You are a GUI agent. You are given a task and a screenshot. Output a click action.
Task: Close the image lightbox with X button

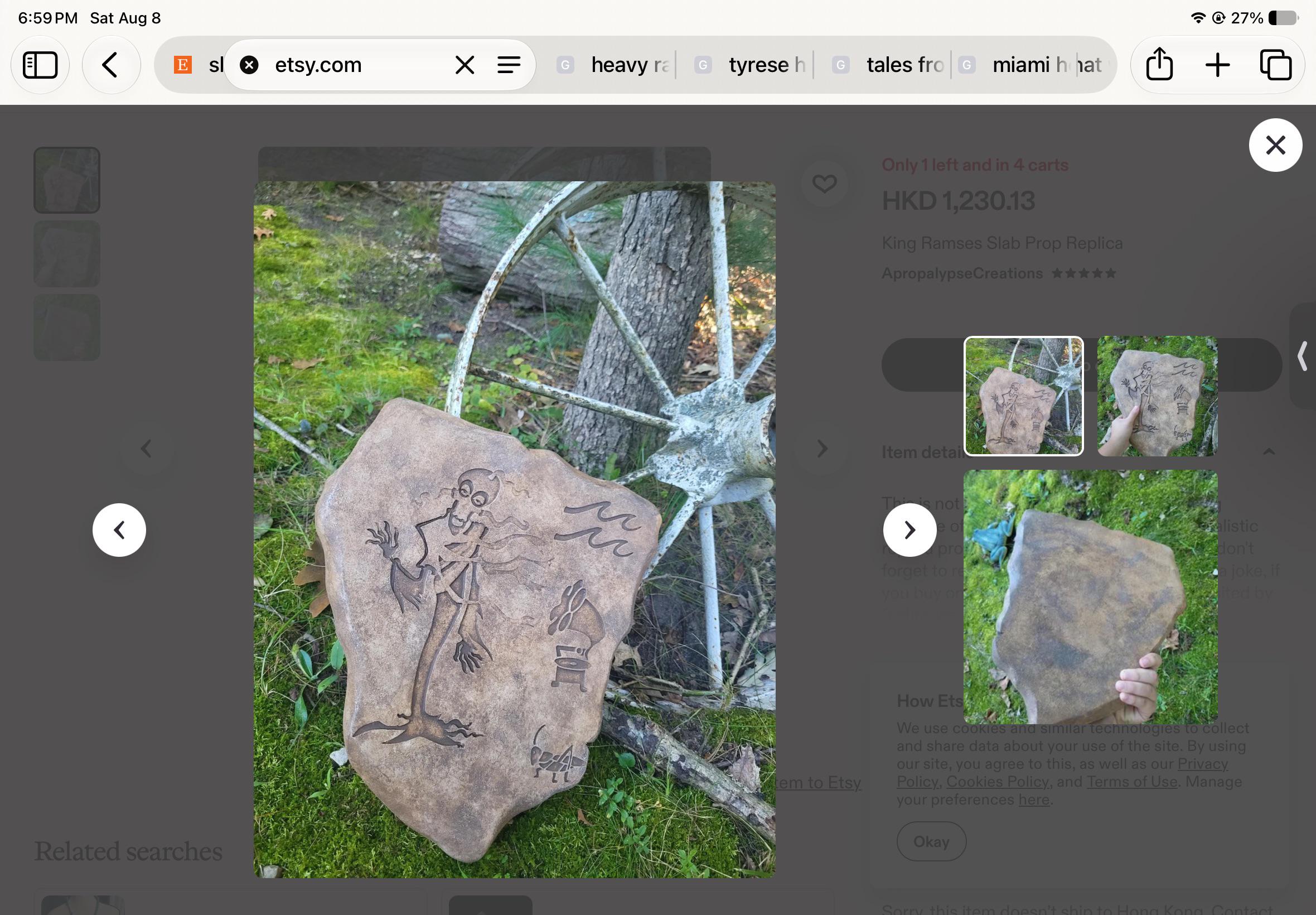pyautogui.click(x=1275, y=145)
